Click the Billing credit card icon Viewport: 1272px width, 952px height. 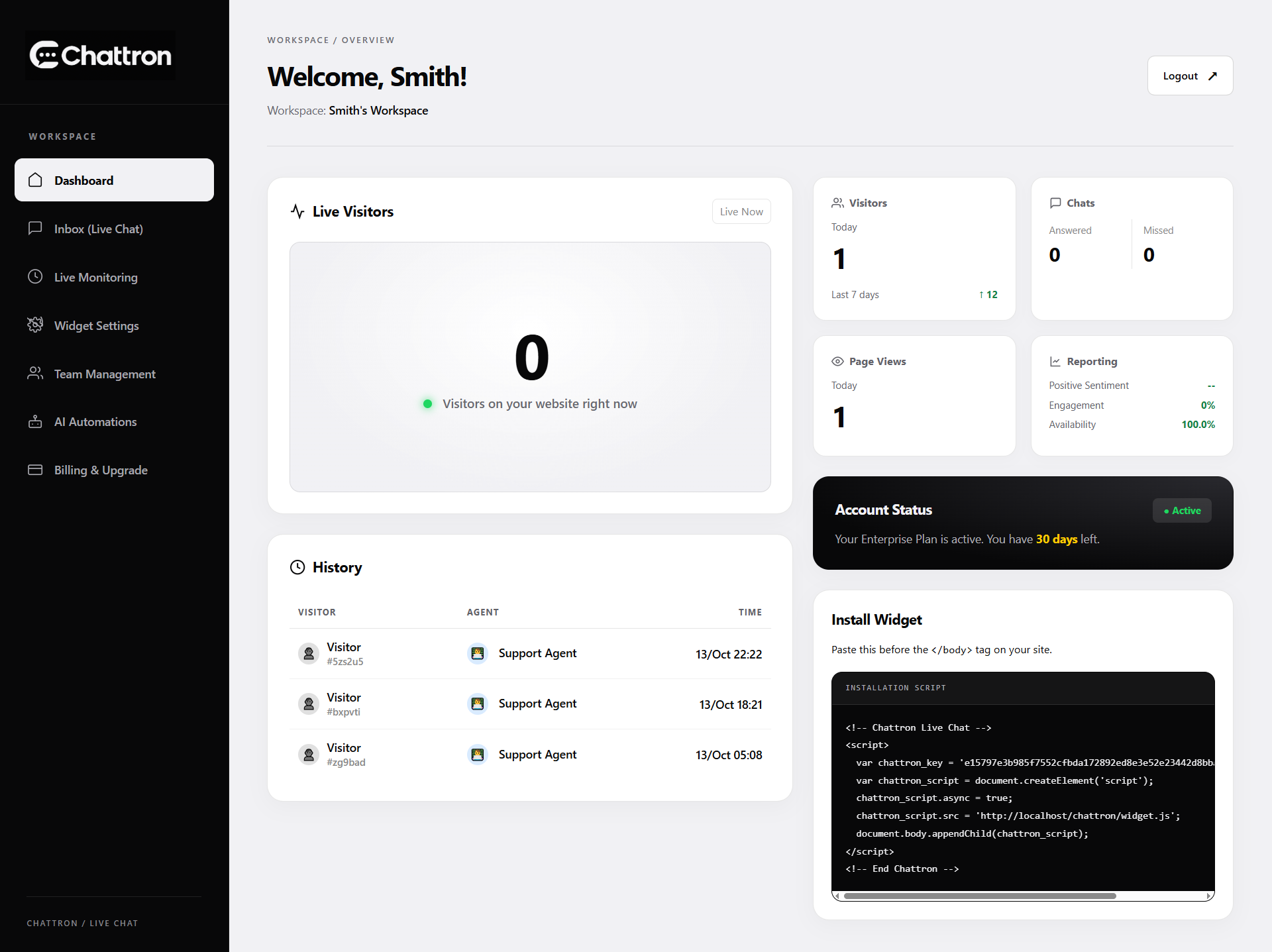coord(35,470)
